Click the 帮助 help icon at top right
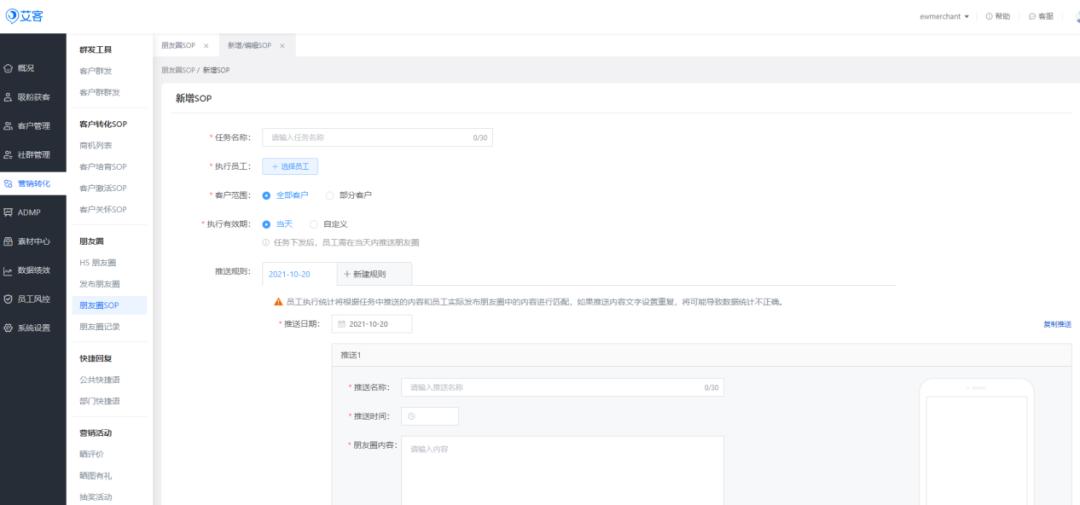Image resolution: width=1080 pixels, height=505 pixels. tap(989, 16)
